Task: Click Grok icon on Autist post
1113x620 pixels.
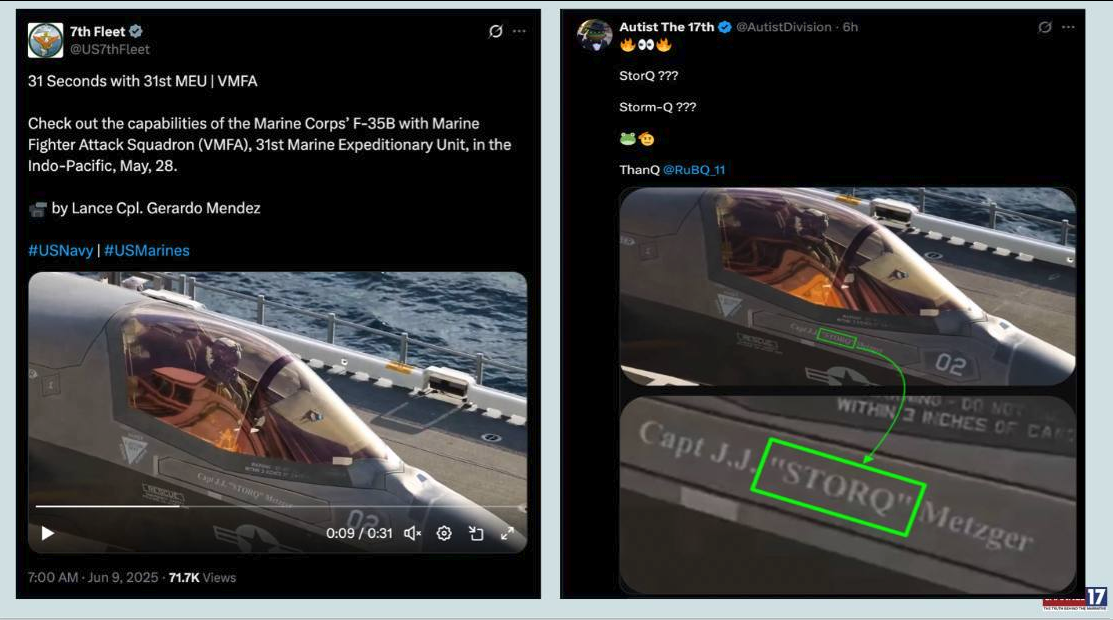Action: coord(1045,27)
